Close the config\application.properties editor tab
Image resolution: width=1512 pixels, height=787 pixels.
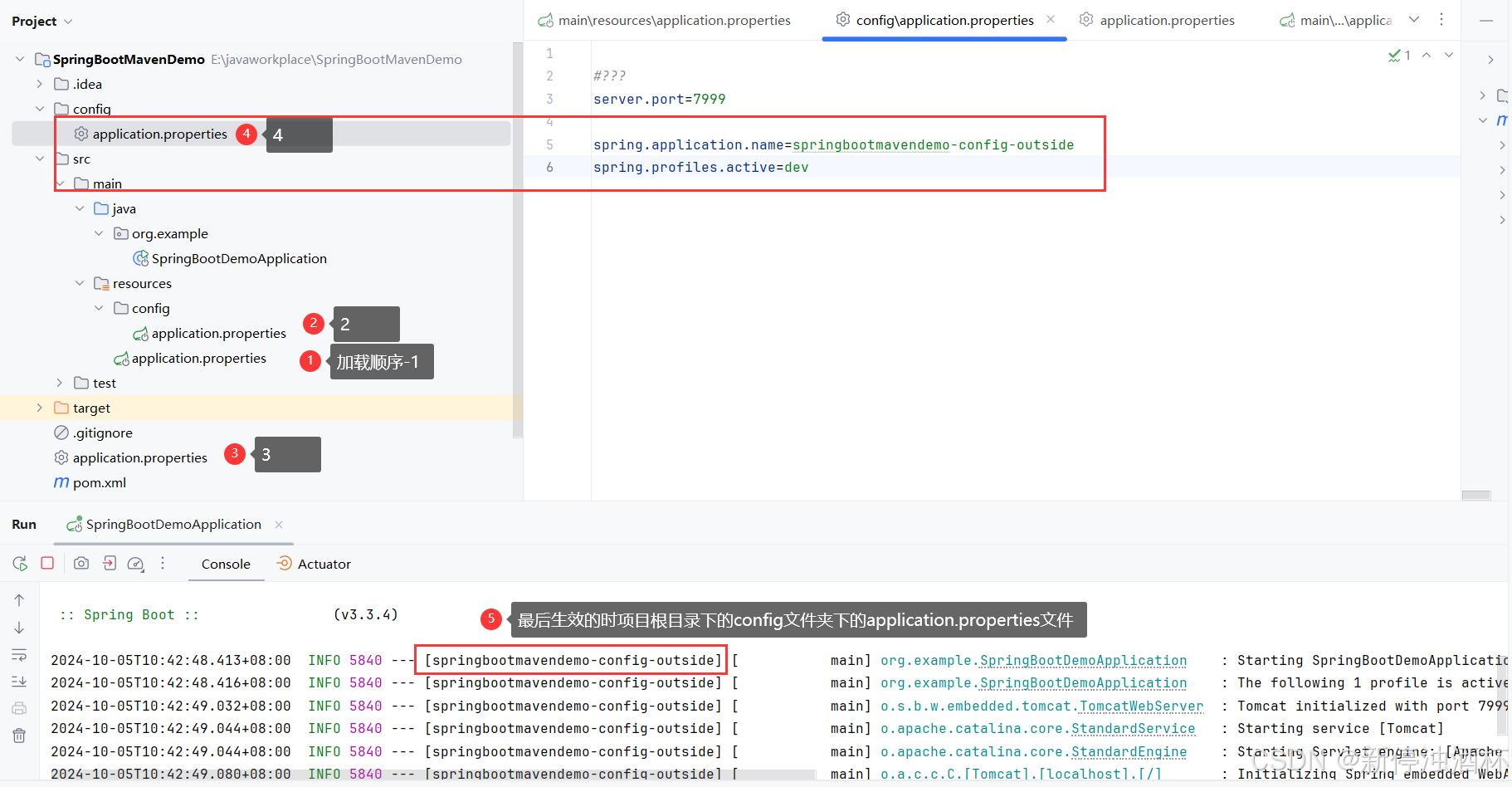click(x=1051, y=19)
